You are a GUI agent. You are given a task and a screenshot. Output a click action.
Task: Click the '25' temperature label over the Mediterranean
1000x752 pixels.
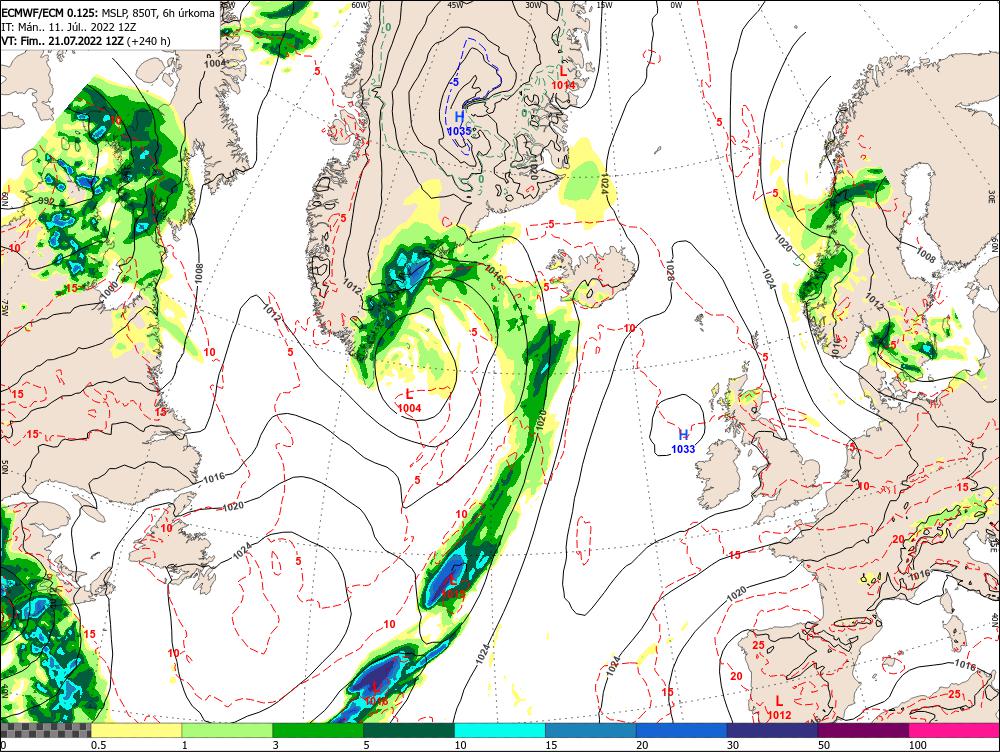(955, 694)
